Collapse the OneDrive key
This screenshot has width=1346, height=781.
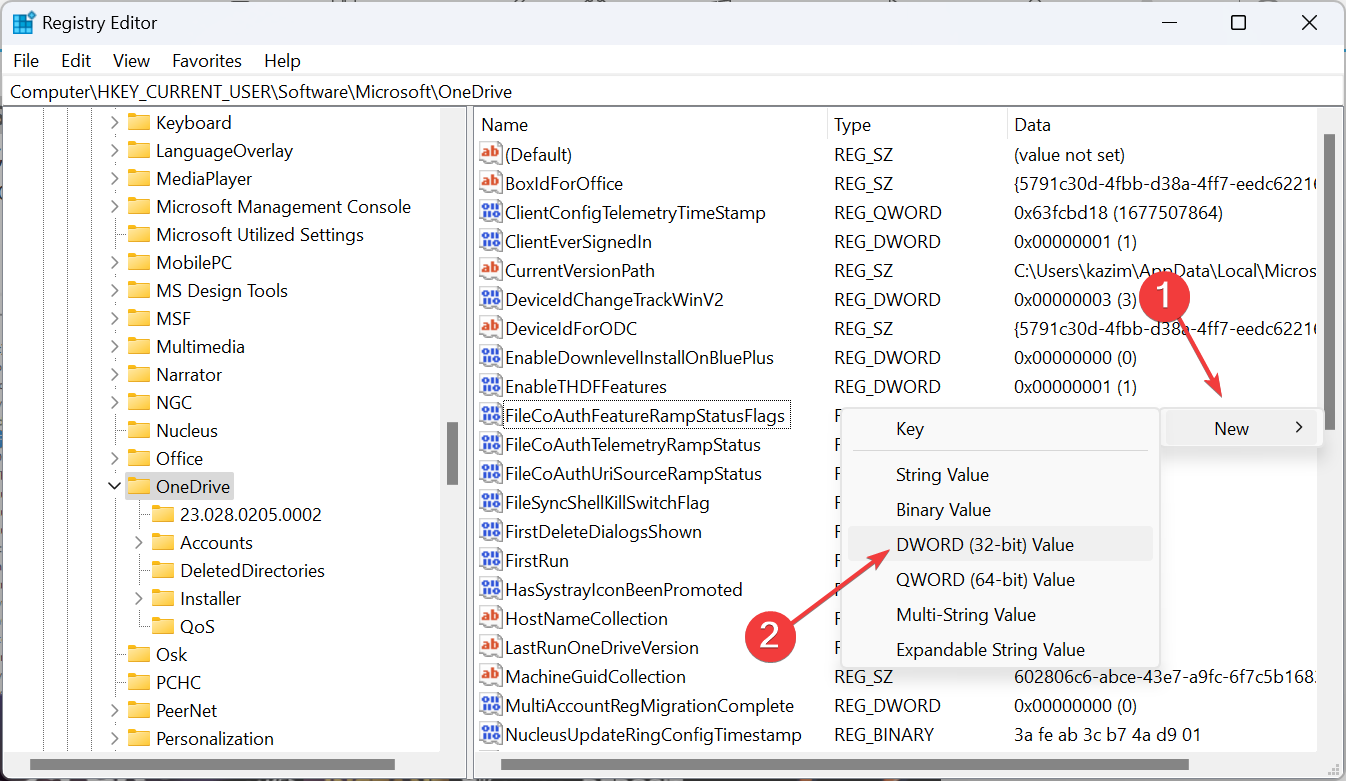click(114, 487)
